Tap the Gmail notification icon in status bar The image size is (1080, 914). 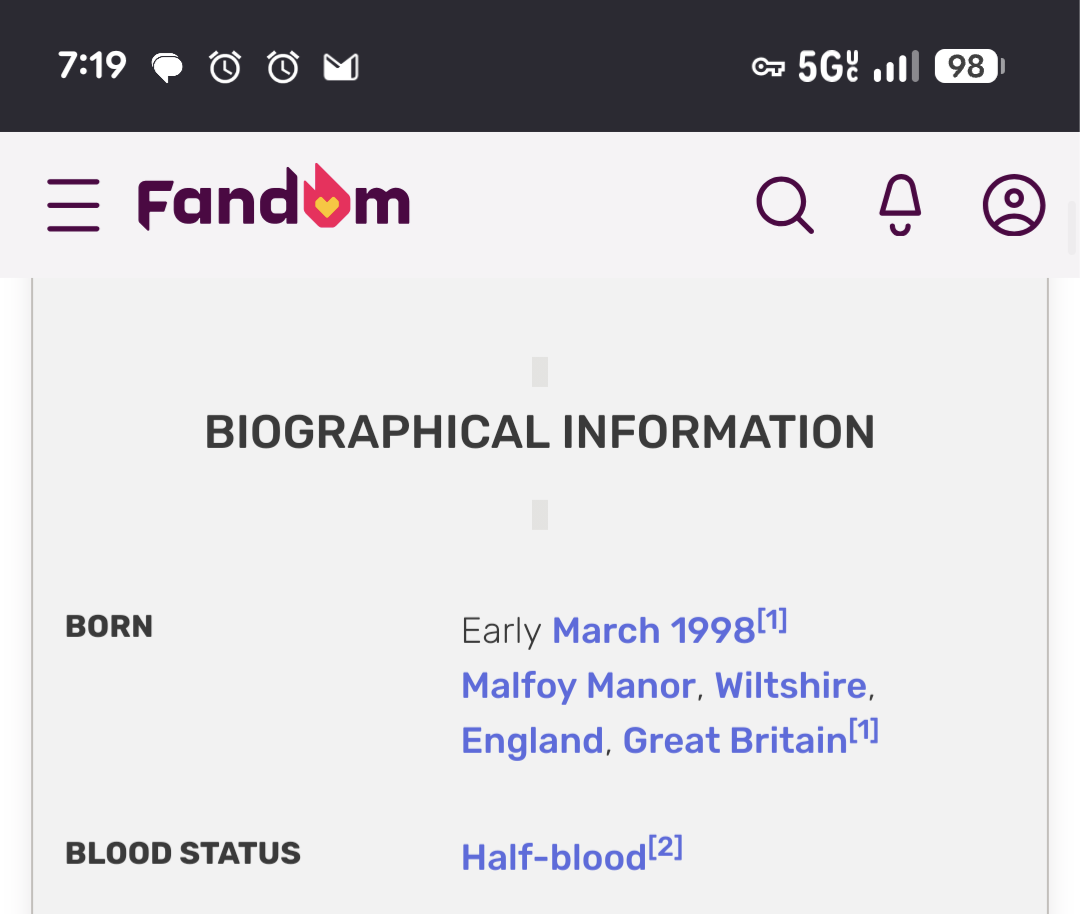pos(341,67)
